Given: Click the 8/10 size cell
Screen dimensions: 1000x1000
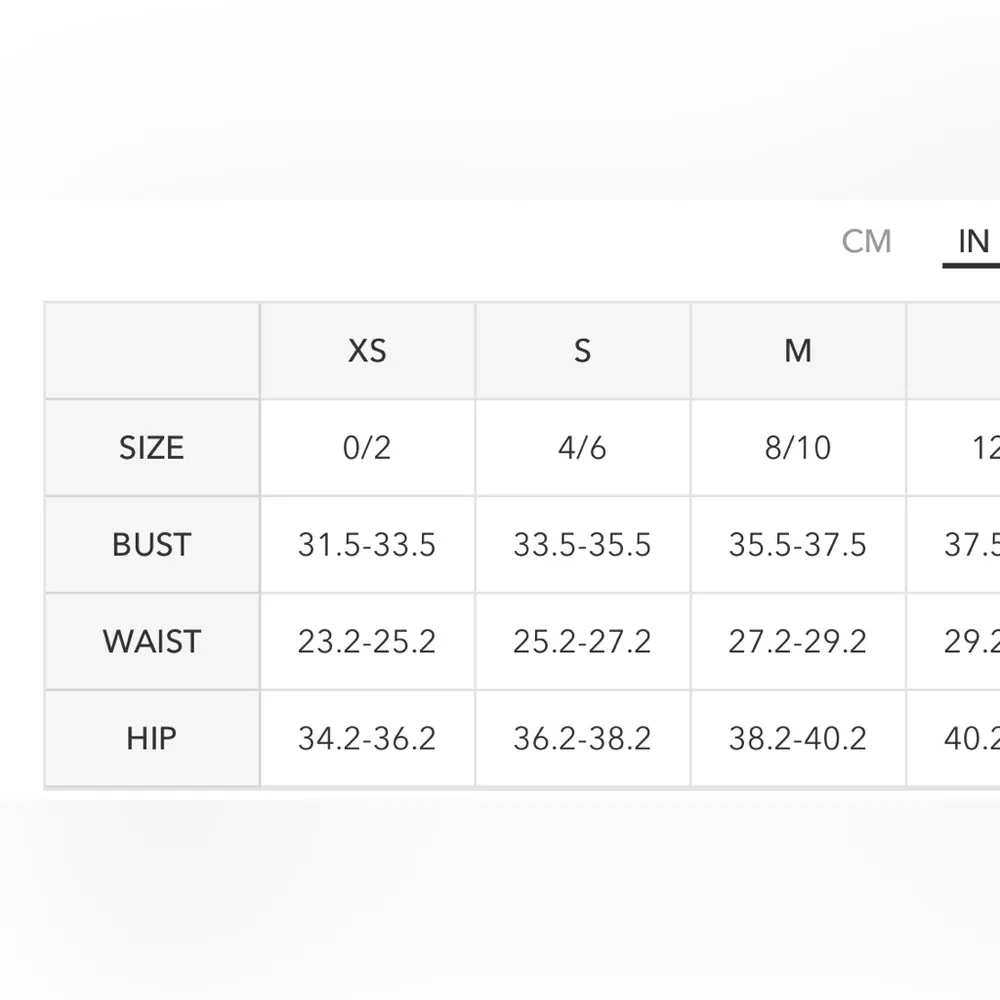Looking at the screenshot, I should pos(797,447).
